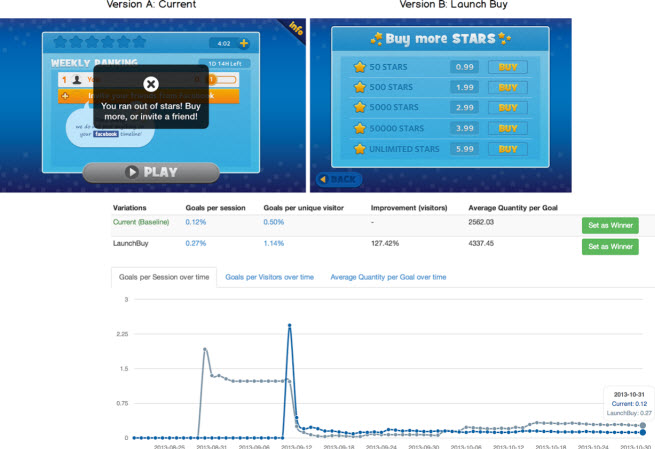Buy the 500 STARS pack
This screenshot has width=655, height=449.
tap(508, 87)
